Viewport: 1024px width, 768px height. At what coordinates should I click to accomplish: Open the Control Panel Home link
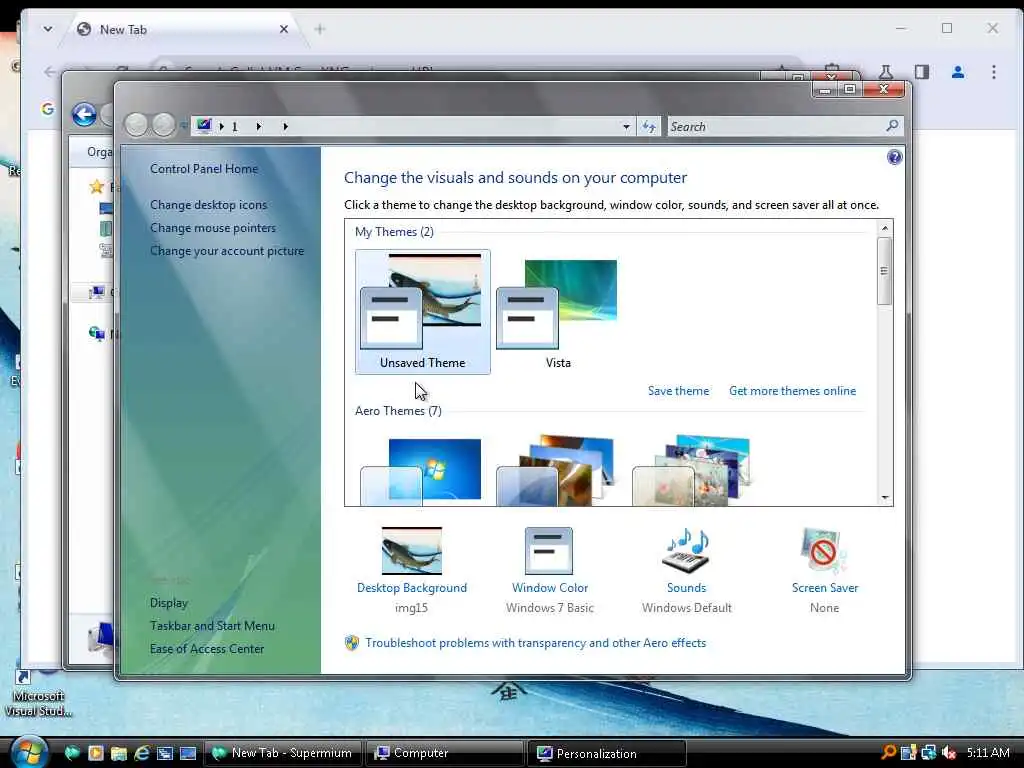pyautogui.click(x=204, y=168)
